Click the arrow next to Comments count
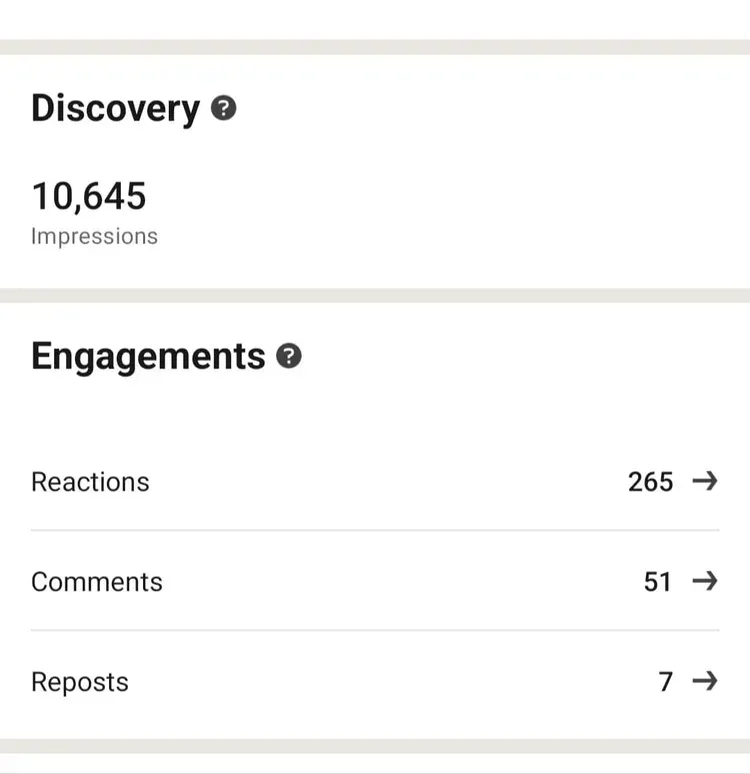The height and width of the screenshot is (774, 750). [x=705, y=581]
